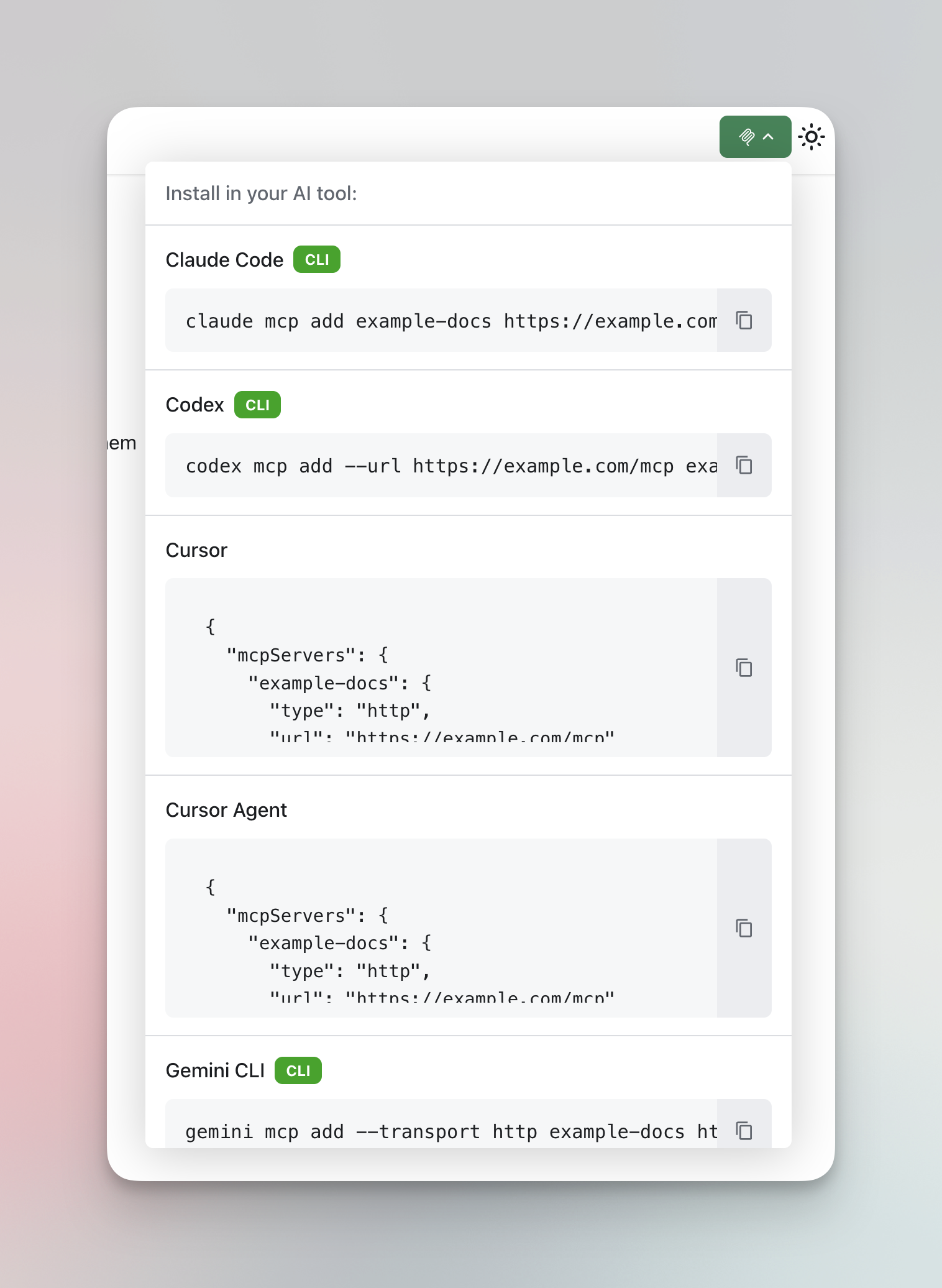Click the "Claude Code" heading

coord(224,260)
